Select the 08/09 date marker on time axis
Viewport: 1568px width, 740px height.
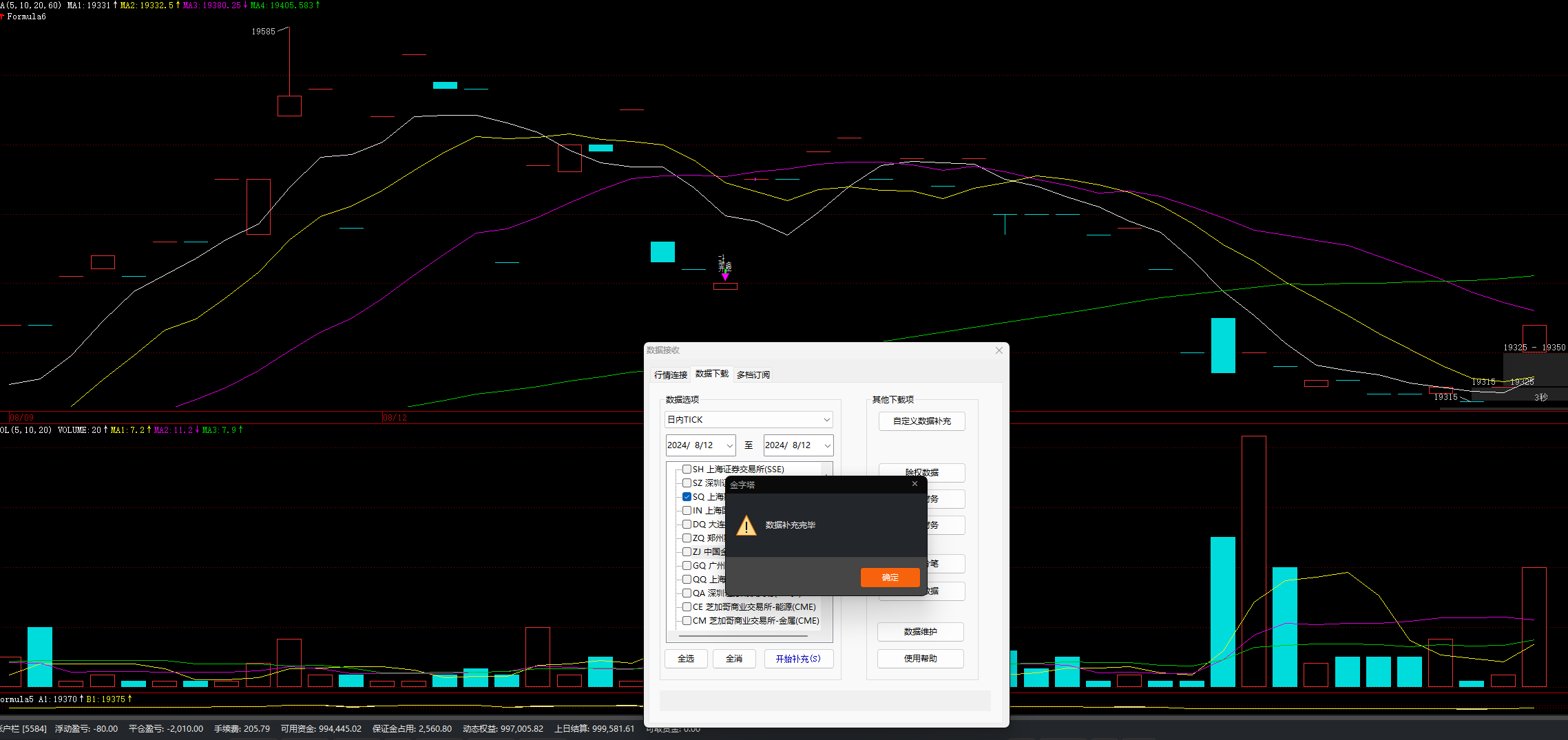coord(21,418)
